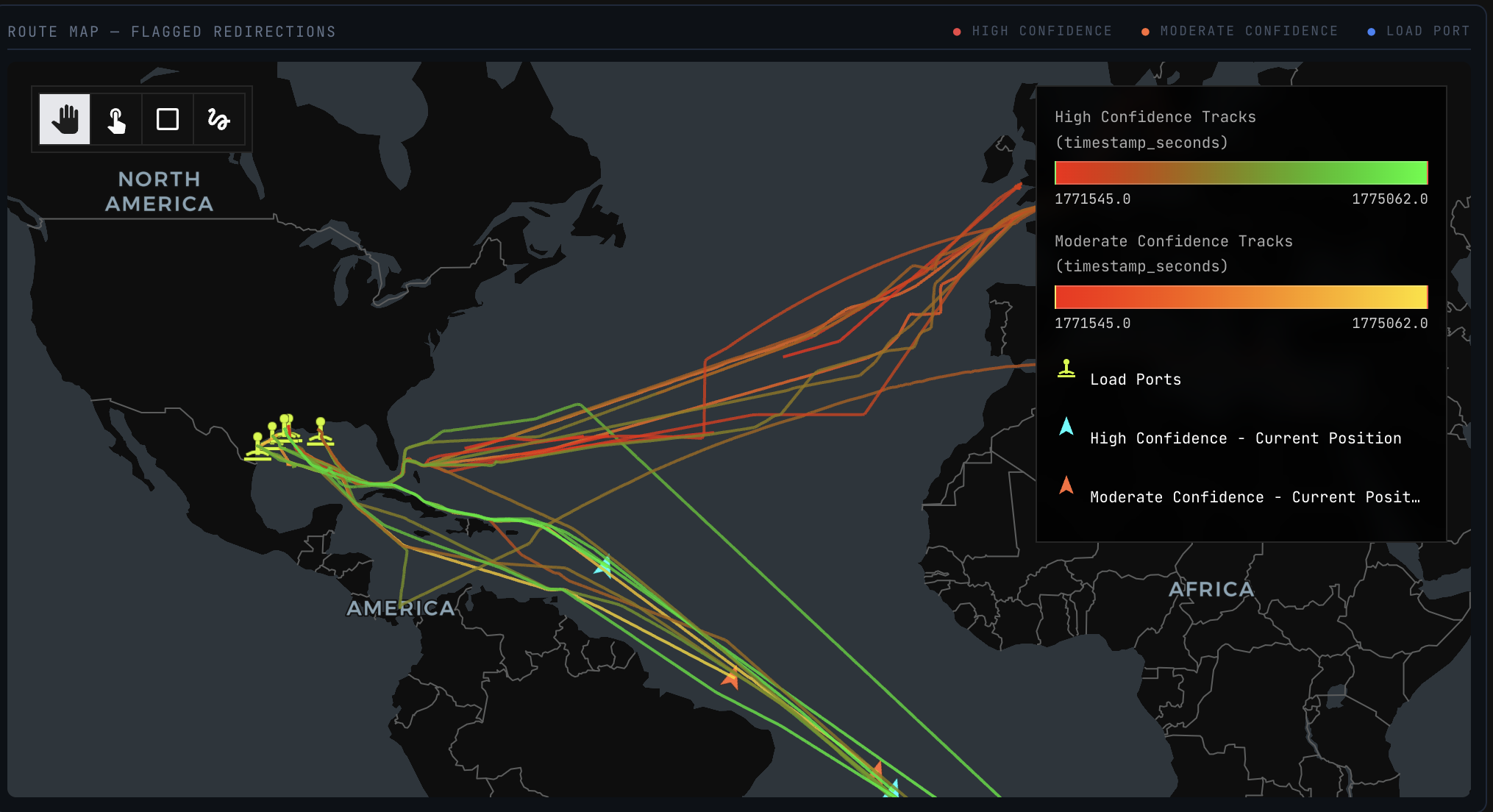1493x812 pixels.
Task: Activate the point-click select tool
Action: (116, 119)
